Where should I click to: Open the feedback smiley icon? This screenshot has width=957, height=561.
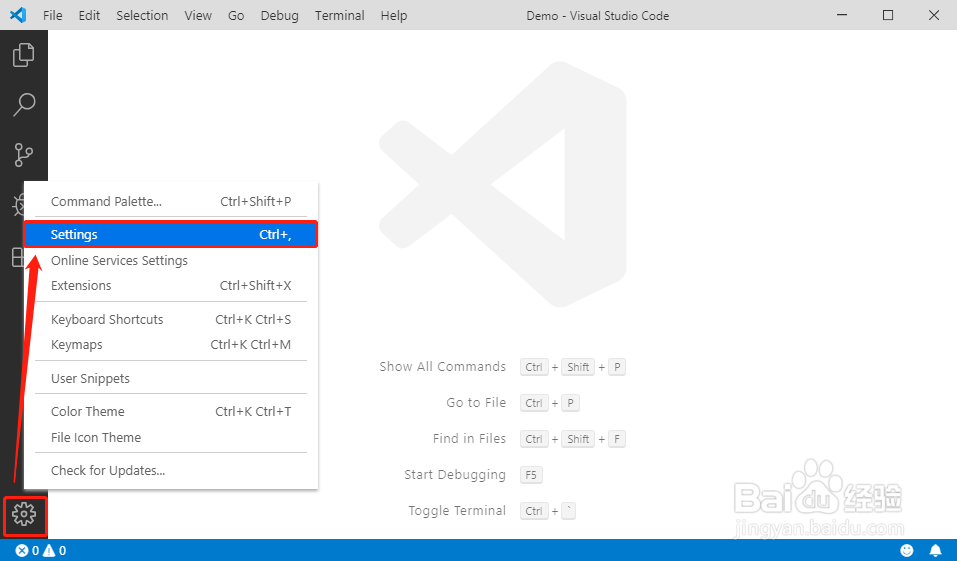click(907, 551)
